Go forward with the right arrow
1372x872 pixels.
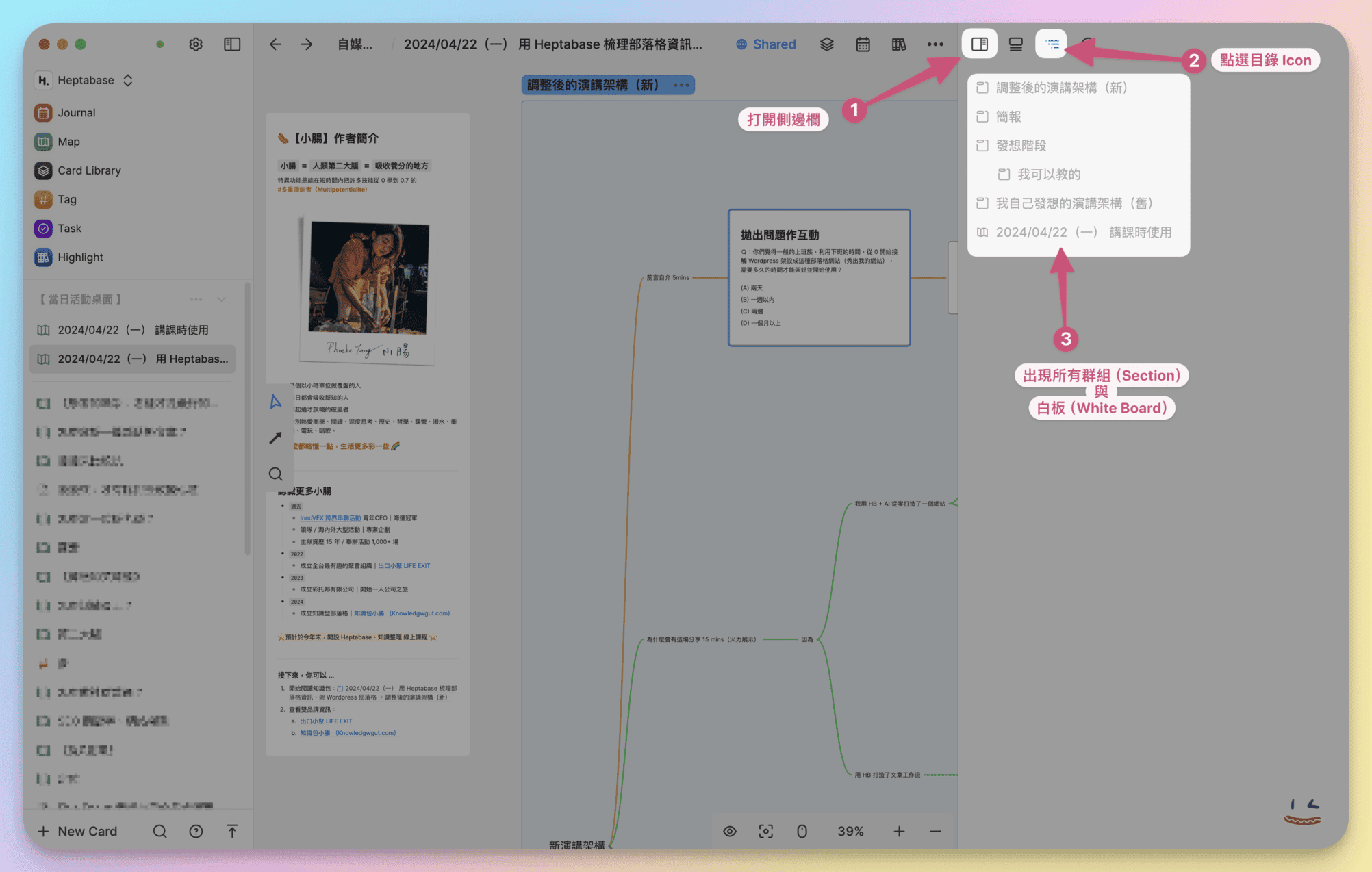point(306,44)
